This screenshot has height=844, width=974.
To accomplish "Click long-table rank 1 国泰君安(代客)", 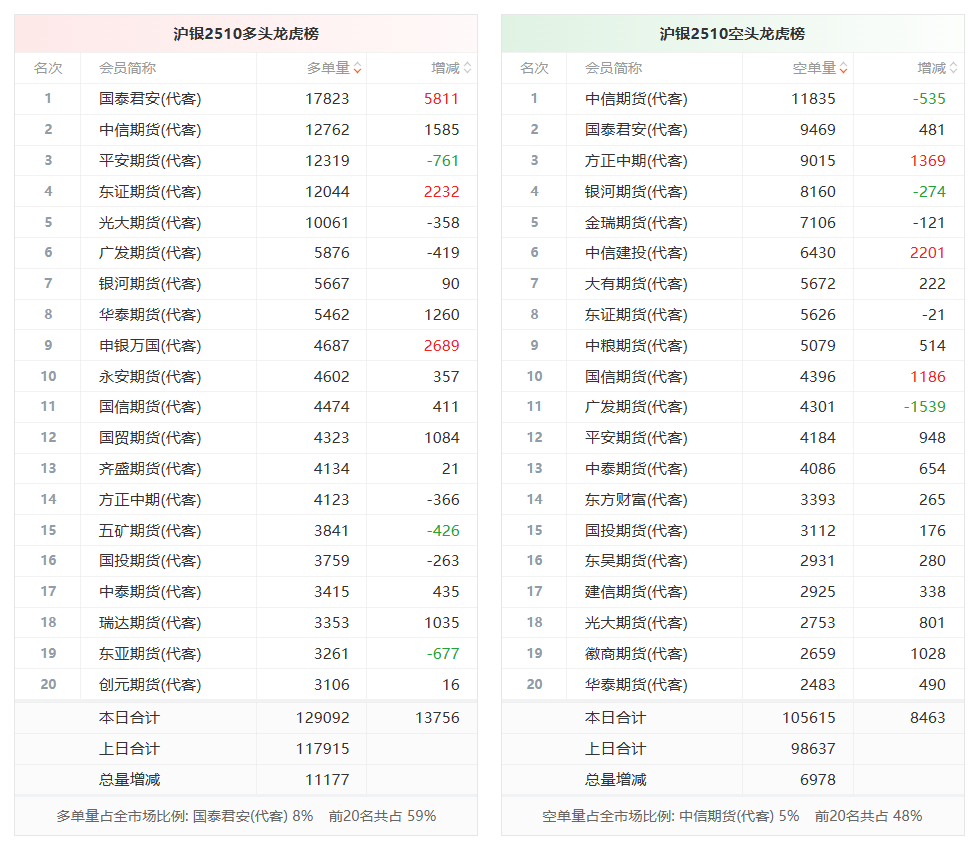I will click(150, 99).
